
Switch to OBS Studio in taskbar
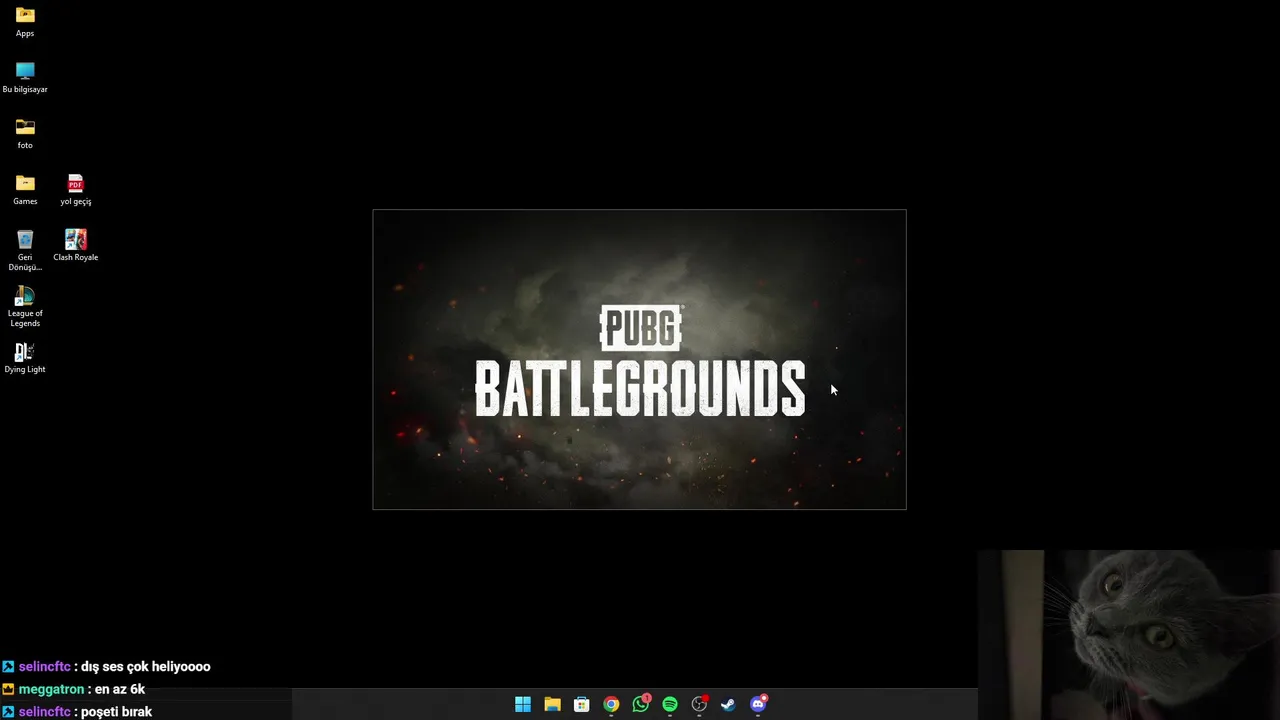[699, 704]
